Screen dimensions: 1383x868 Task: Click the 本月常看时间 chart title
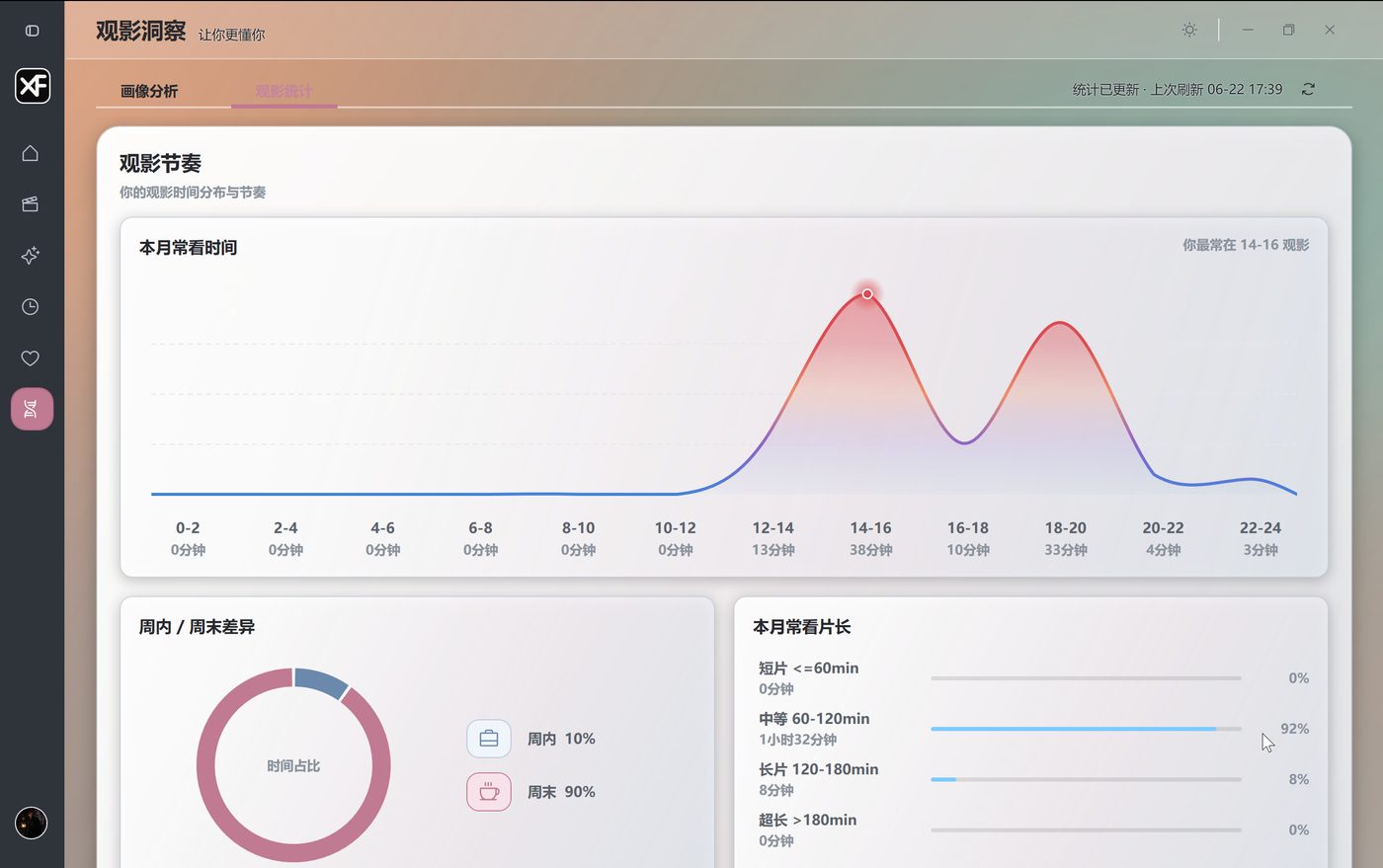pos(188,247)
